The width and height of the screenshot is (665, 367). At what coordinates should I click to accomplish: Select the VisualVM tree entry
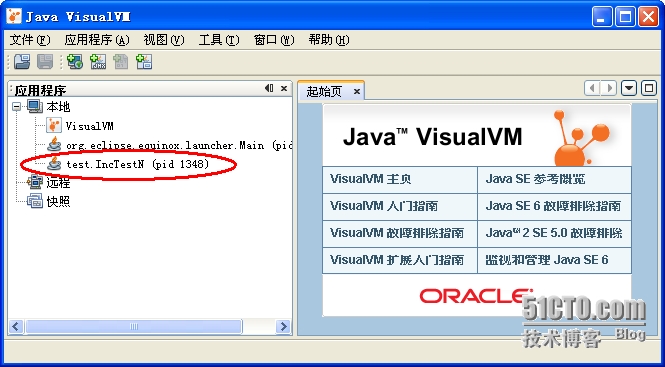[89, 126]
